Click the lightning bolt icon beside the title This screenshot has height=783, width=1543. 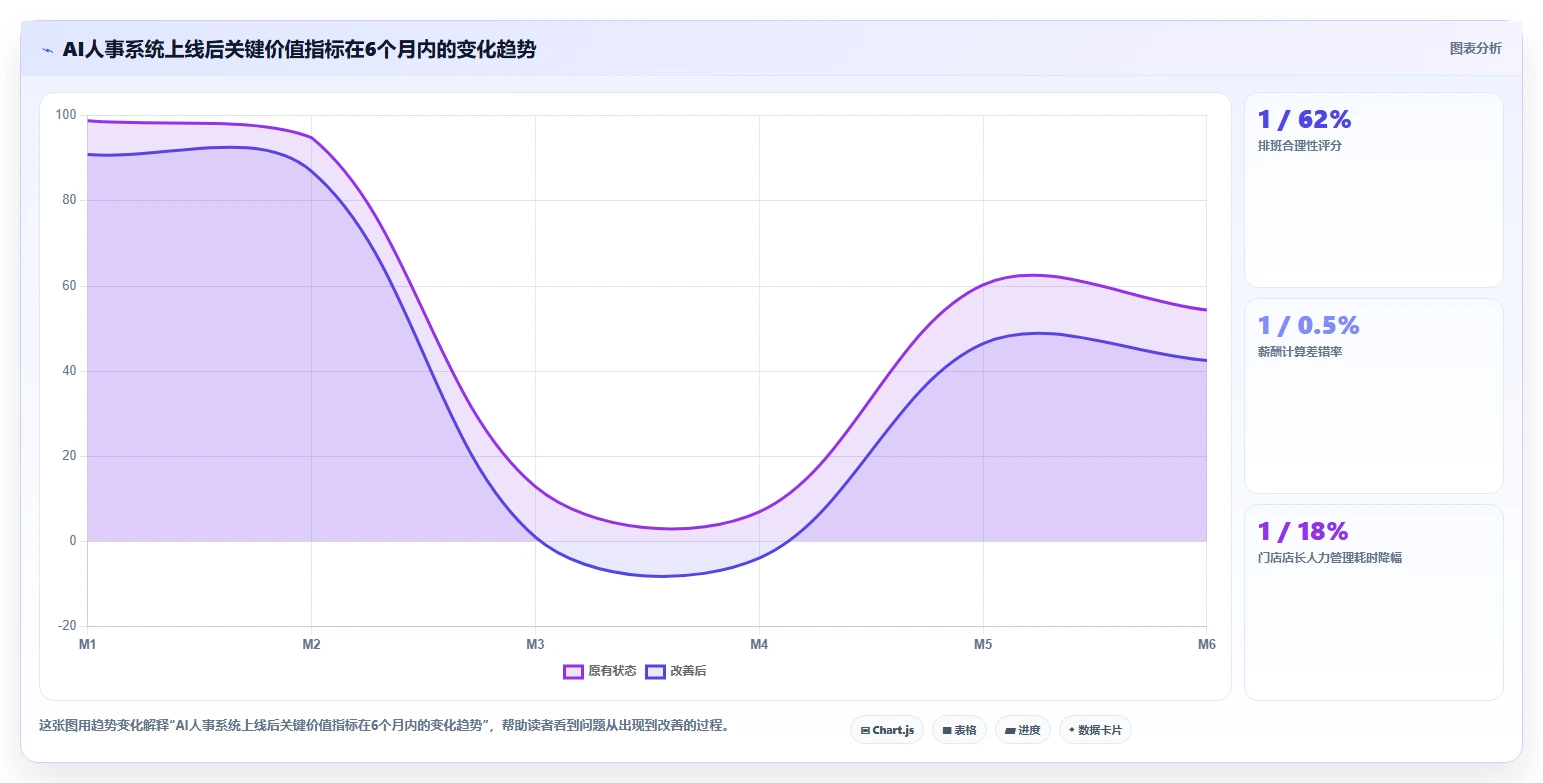(x=48, y=49)
